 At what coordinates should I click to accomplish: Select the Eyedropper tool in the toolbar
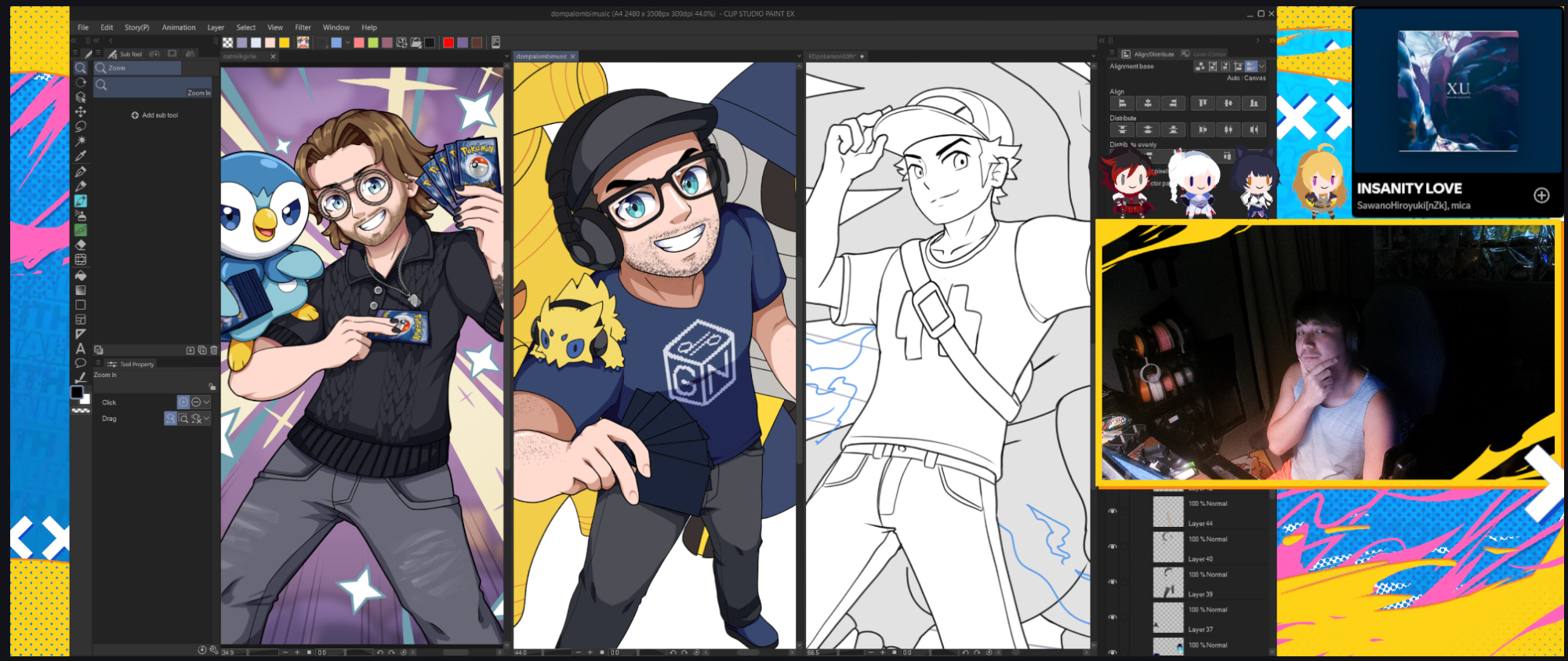81,155
